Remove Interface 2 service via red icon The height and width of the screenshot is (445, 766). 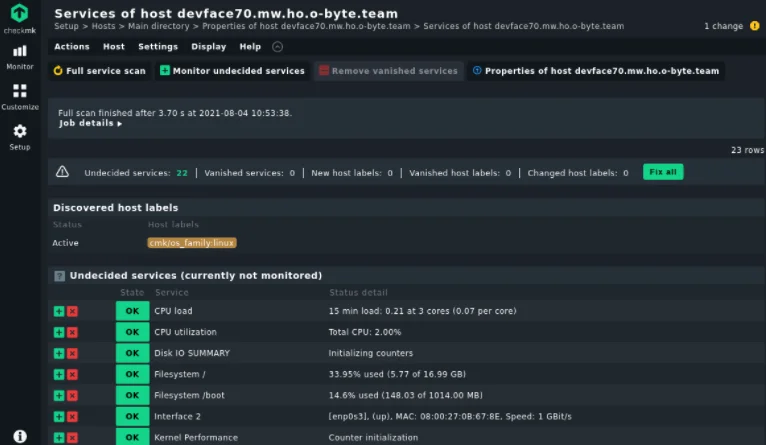pyautogui.click(x=72, y=416)
